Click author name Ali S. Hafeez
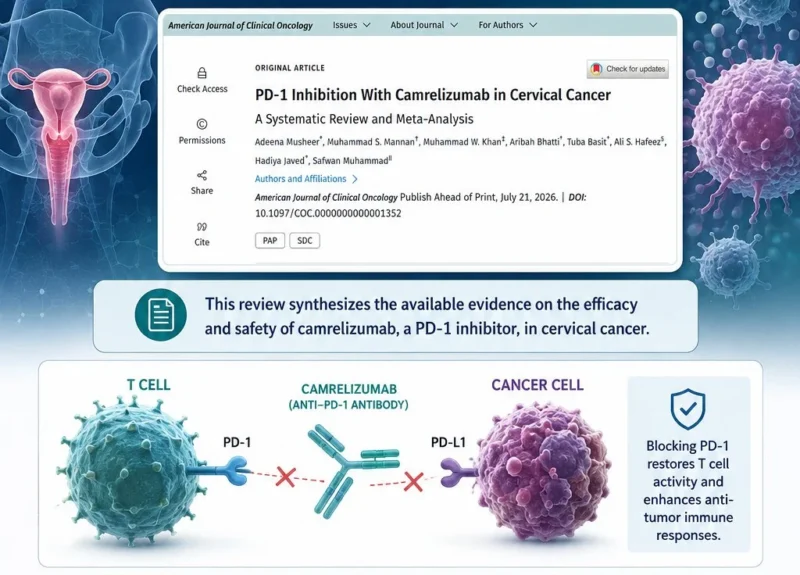 point(637,142)
